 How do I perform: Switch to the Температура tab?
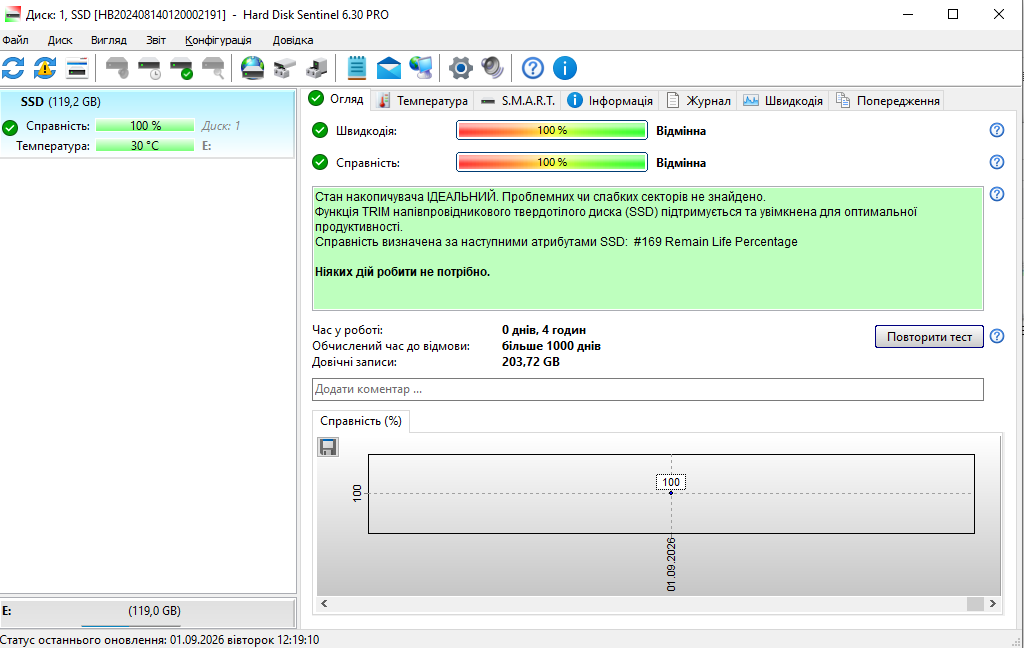click(x=423, y=101)
